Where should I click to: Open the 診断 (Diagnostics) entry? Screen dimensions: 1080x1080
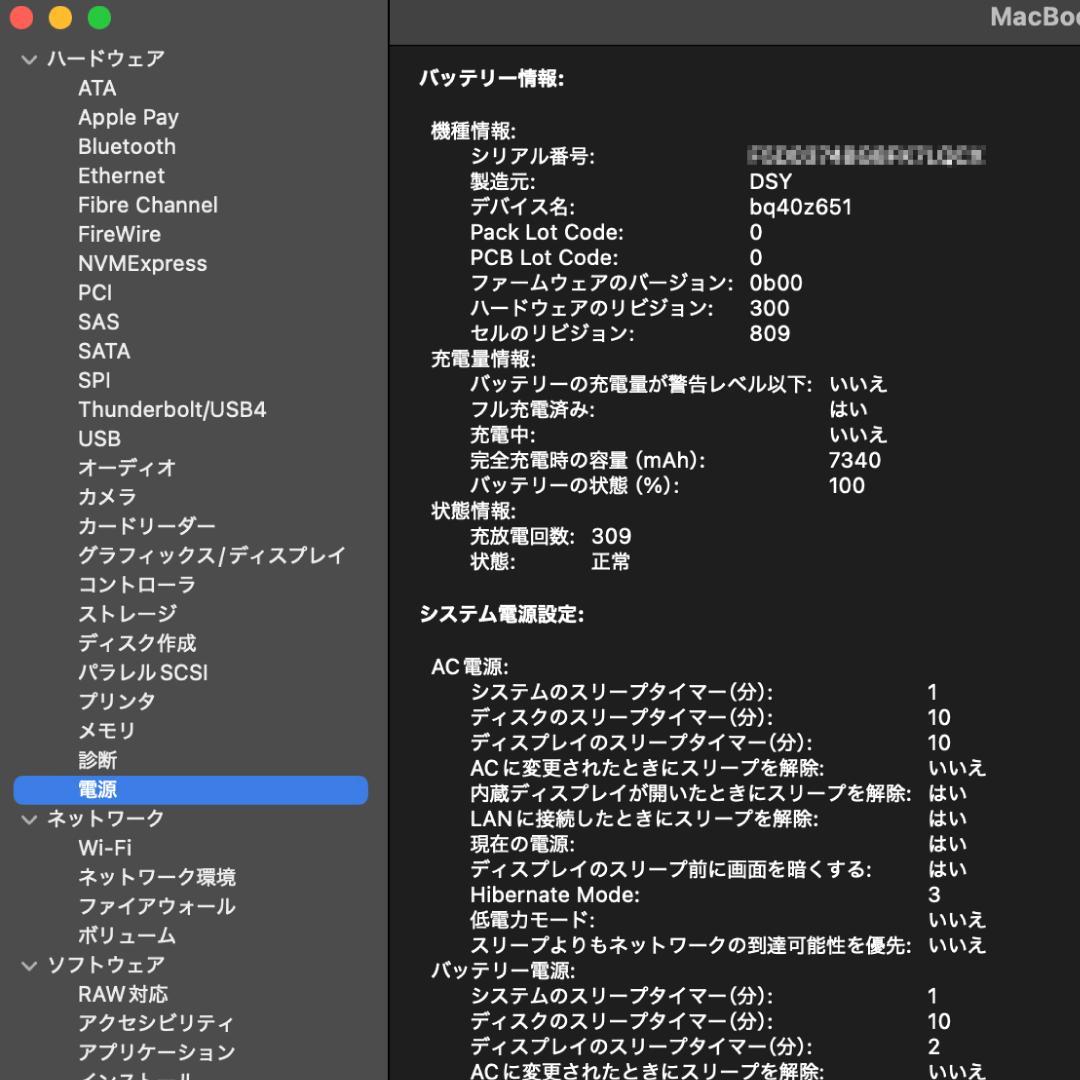[x=97, y=760]
